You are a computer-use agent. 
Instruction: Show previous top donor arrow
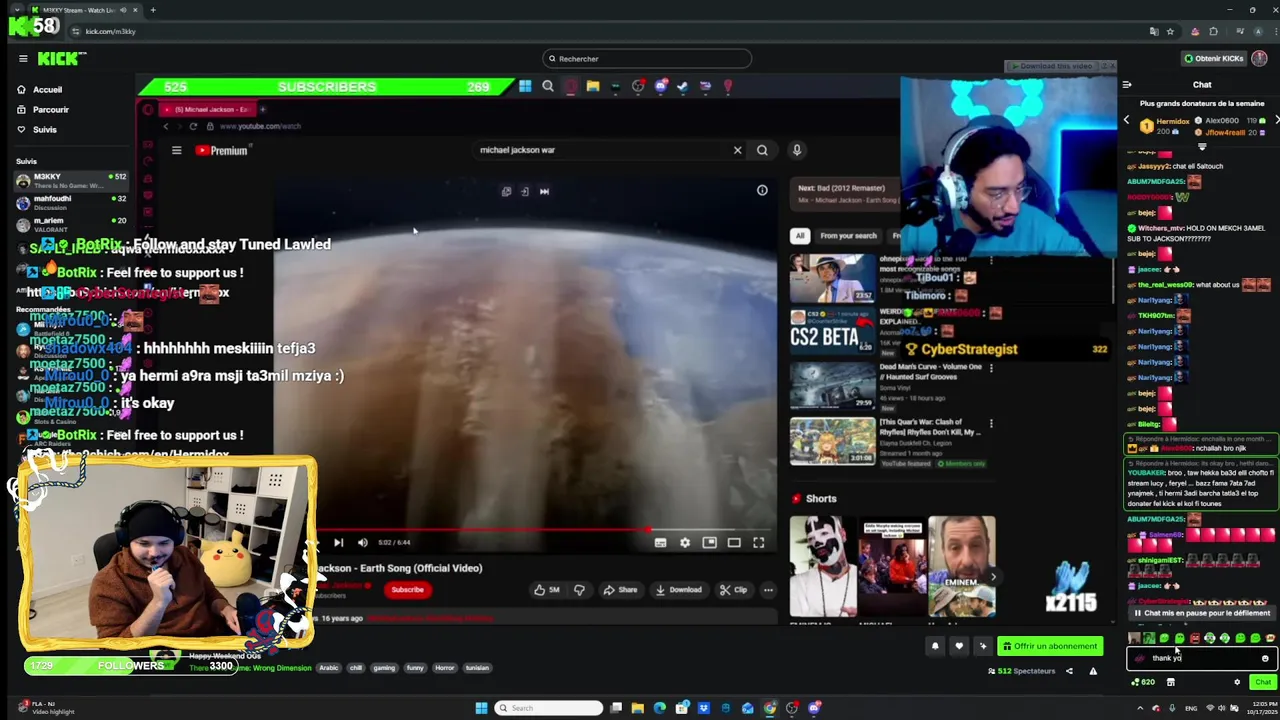1126,120
